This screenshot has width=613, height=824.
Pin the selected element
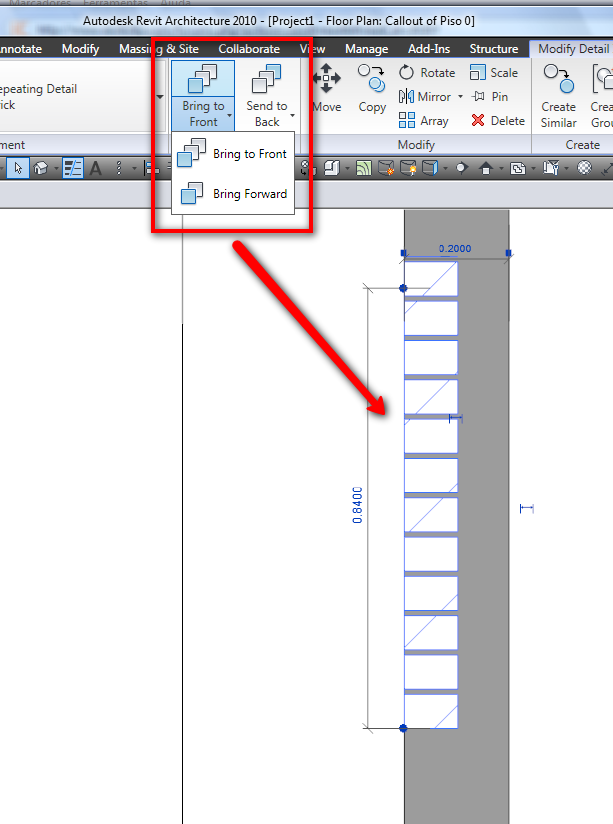tap(490, 97)
